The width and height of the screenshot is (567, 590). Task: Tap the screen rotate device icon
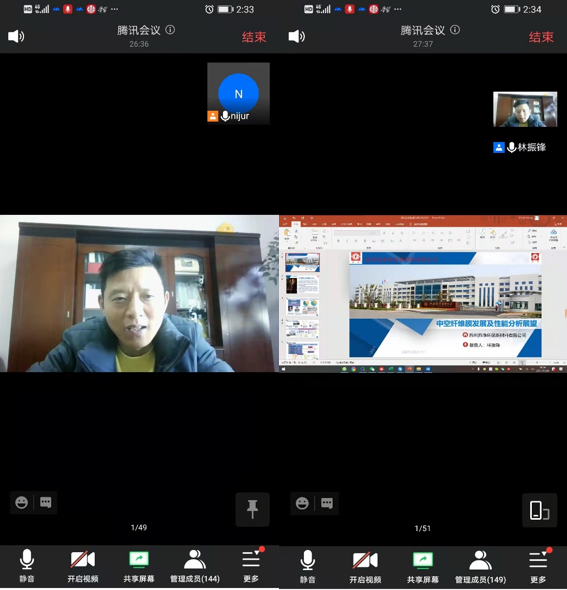[539, 511]
